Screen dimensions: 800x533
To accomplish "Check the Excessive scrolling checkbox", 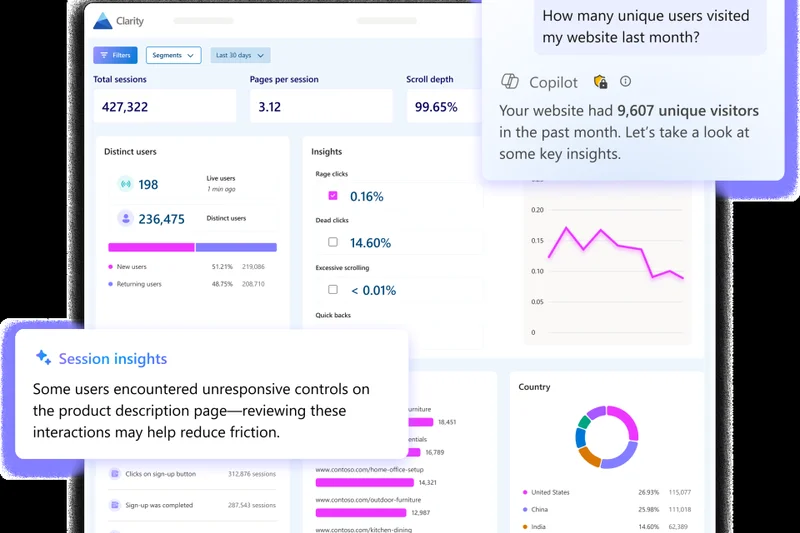I will tap(333, 289).
